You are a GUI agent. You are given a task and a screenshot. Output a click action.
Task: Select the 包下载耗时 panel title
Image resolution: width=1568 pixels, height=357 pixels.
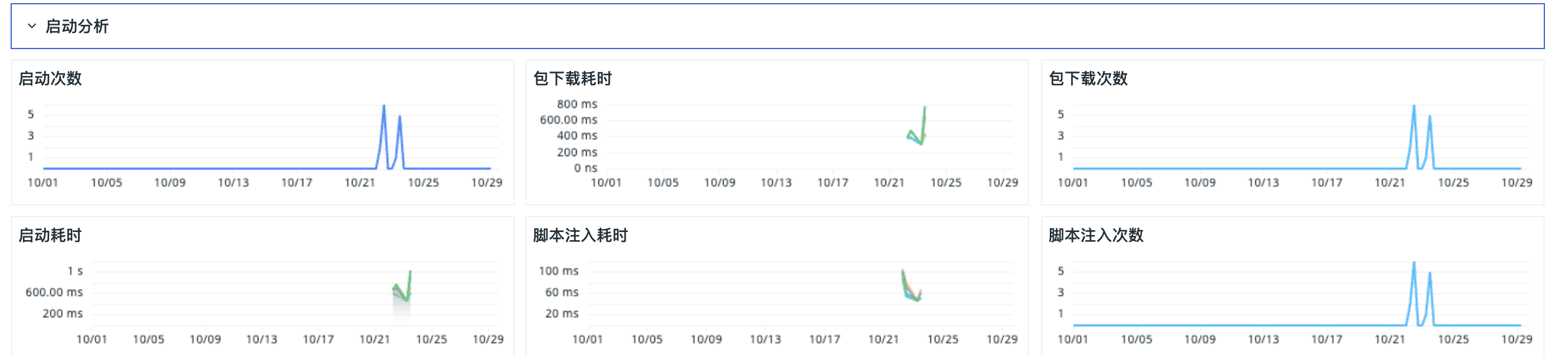point(572,78)
